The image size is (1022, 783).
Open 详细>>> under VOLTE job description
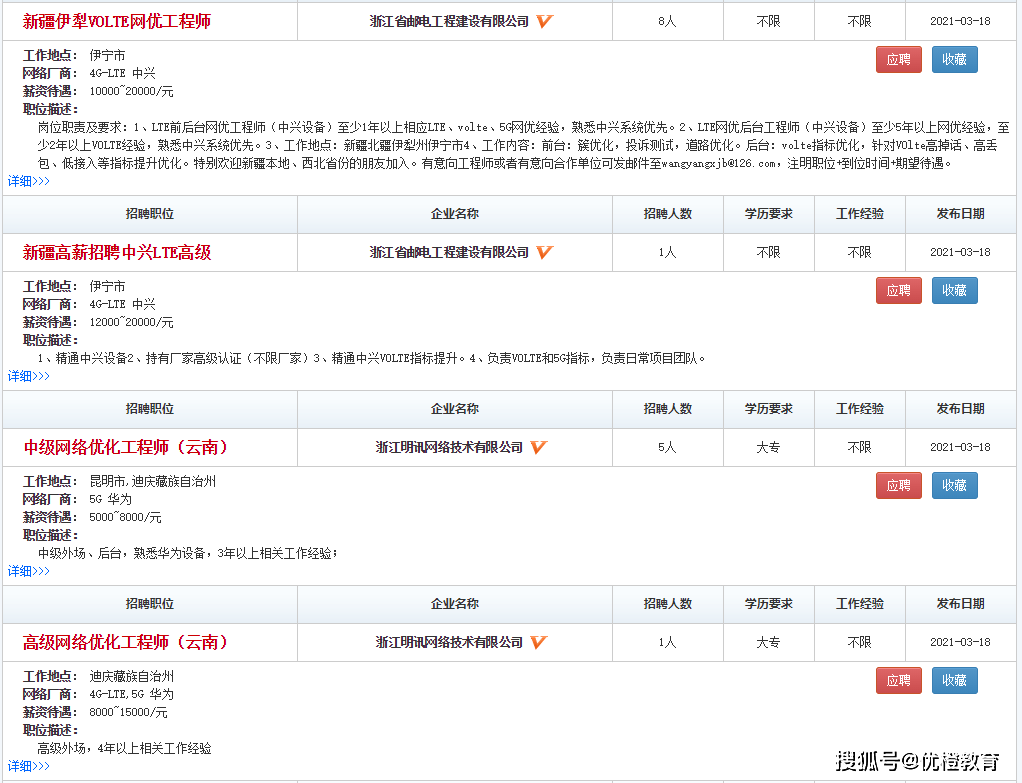tap(29, 181)
